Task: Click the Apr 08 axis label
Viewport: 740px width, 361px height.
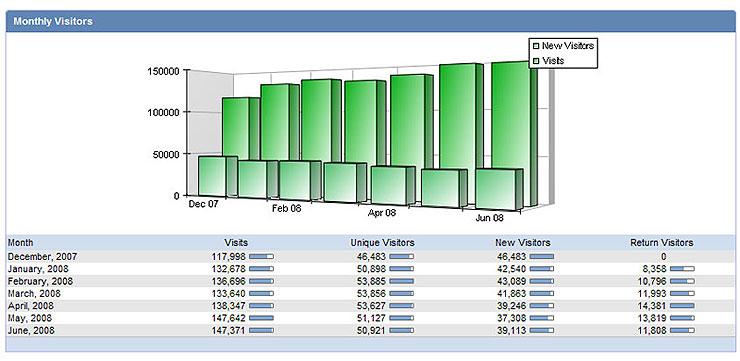Action: pyautogui.click(x=382, y=213)
